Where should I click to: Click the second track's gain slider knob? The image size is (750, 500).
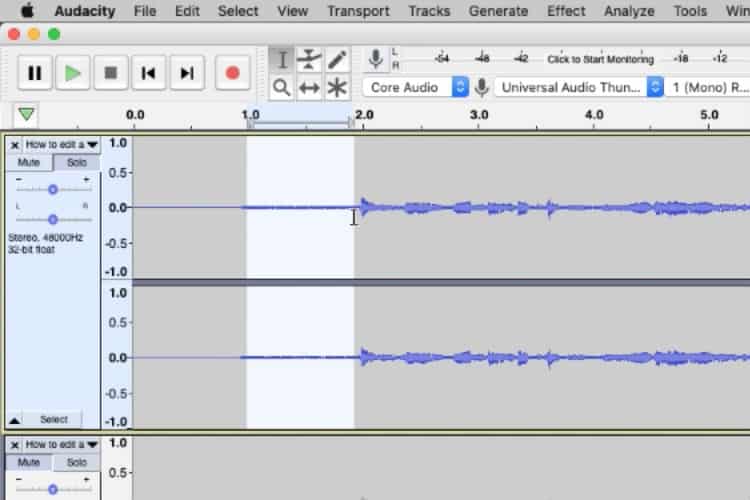pos(53,489)
